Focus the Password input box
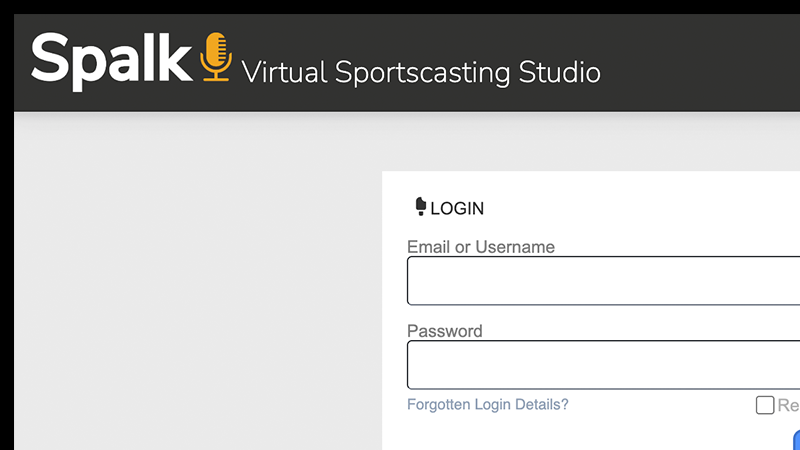Viewport: 800px width, 450px height. coord(600,365)
